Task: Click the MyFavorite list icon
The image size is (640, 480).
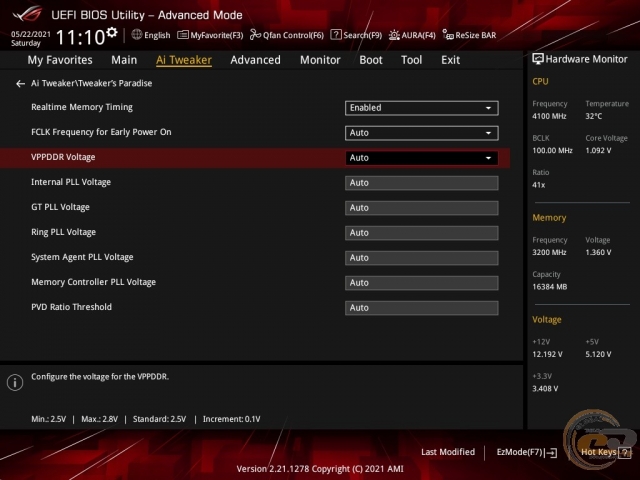Action: click(182, 35)
